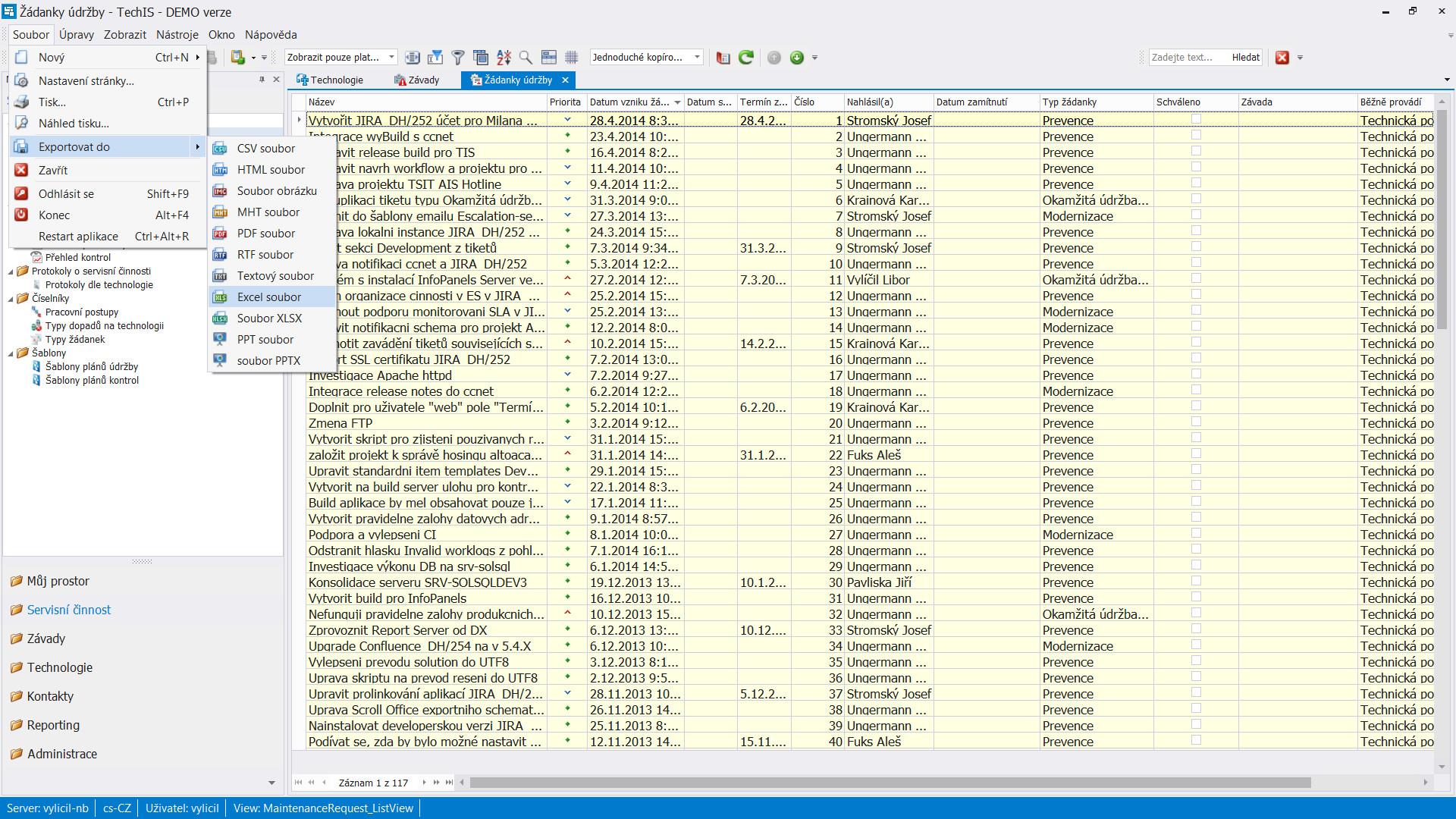Click the layout view toolbar icon
Viewport: 1456px width, 819px height.
coord(549,57)
